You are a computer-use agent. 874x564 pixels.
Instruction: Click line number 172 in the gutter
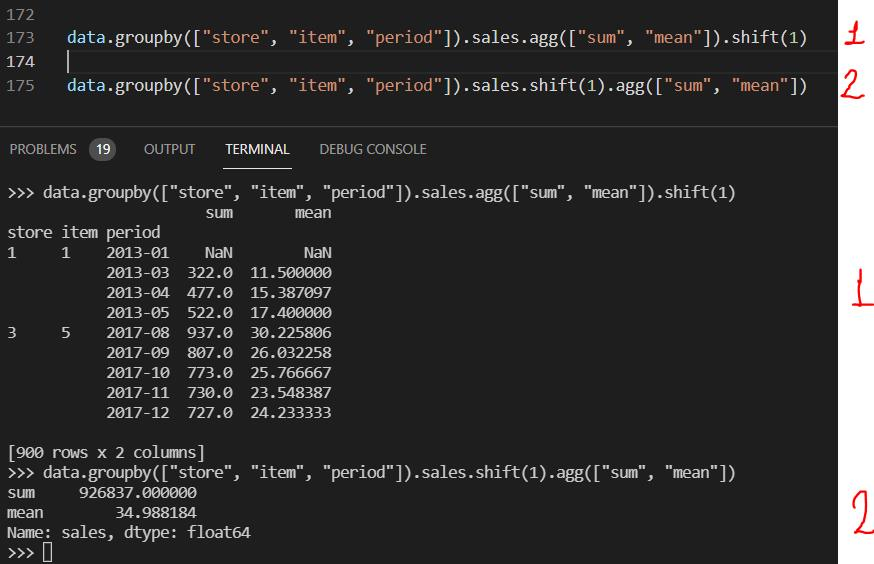20,15
